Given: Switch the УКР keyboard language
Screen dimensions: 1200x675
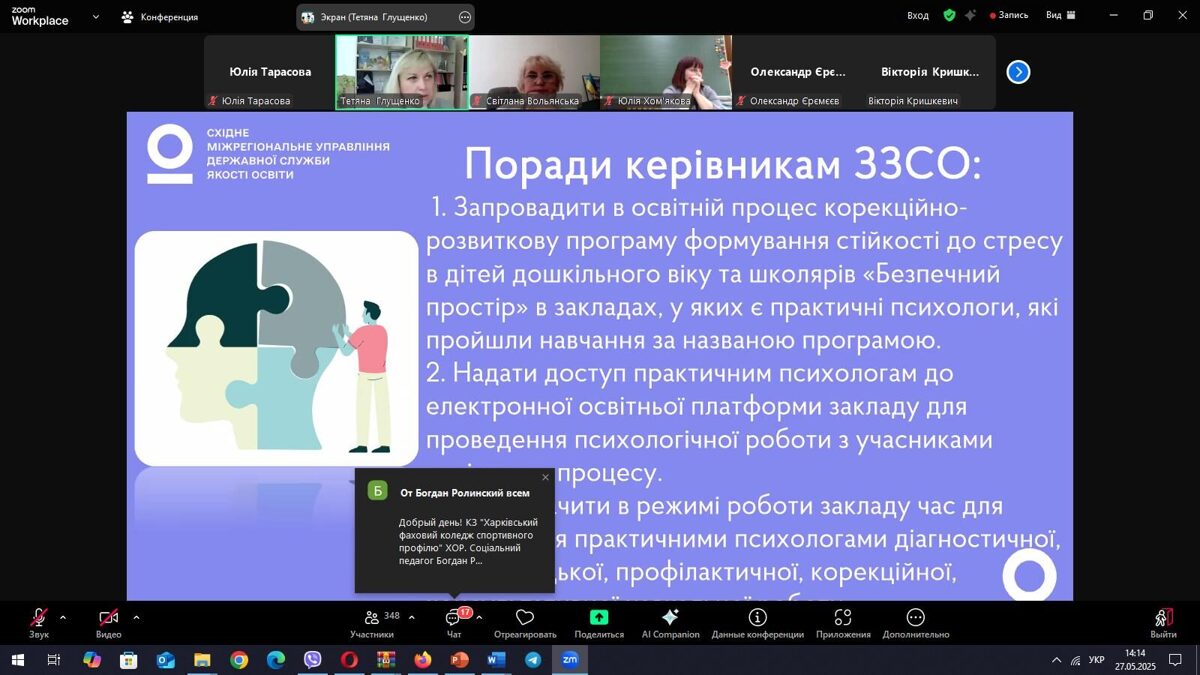Looking at the screenshot, I should pyautogui.click(x=1097, y=660).
